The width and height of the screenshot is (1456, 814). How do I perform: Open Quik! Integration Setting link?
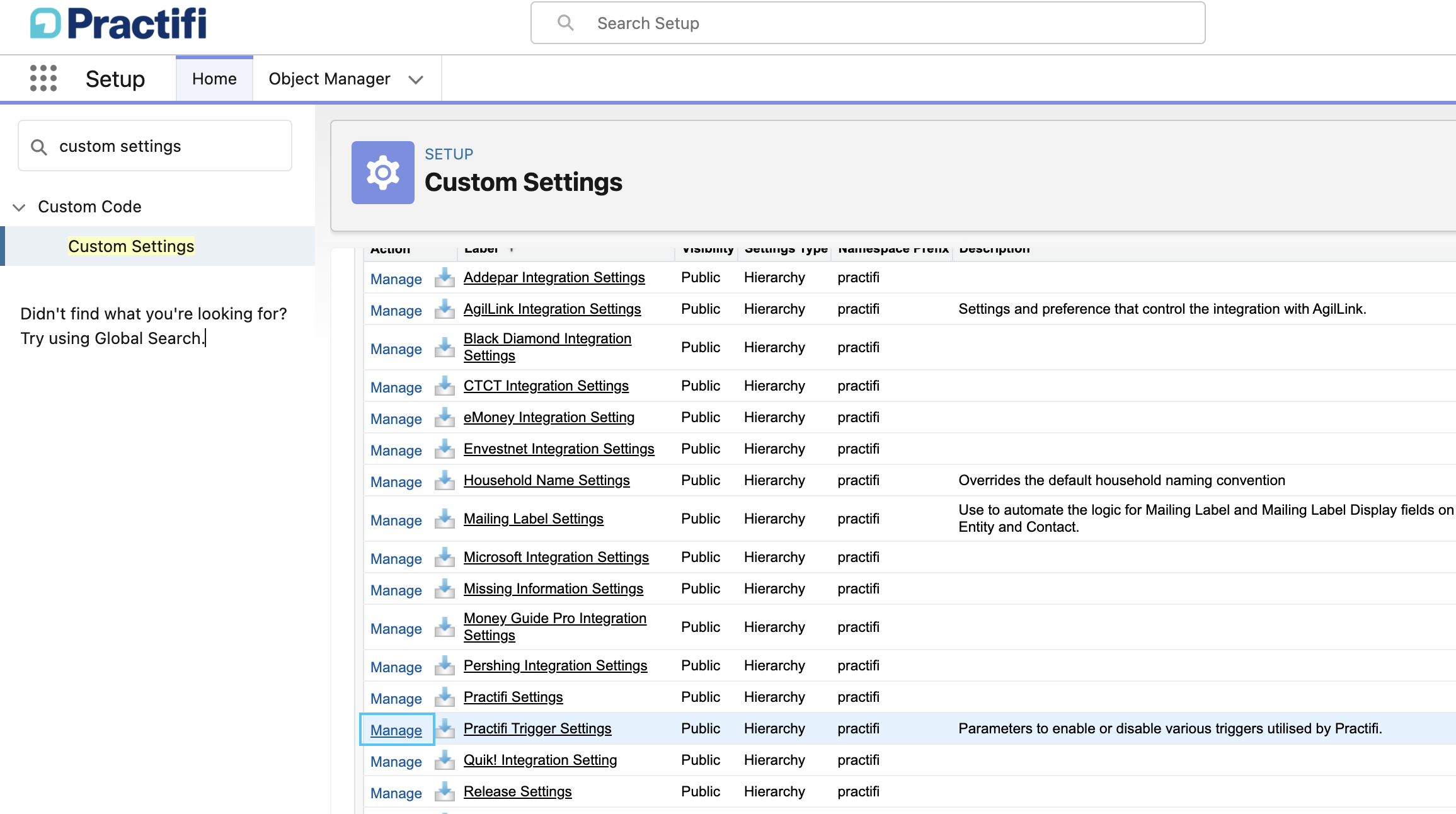(x=540, y=760)
